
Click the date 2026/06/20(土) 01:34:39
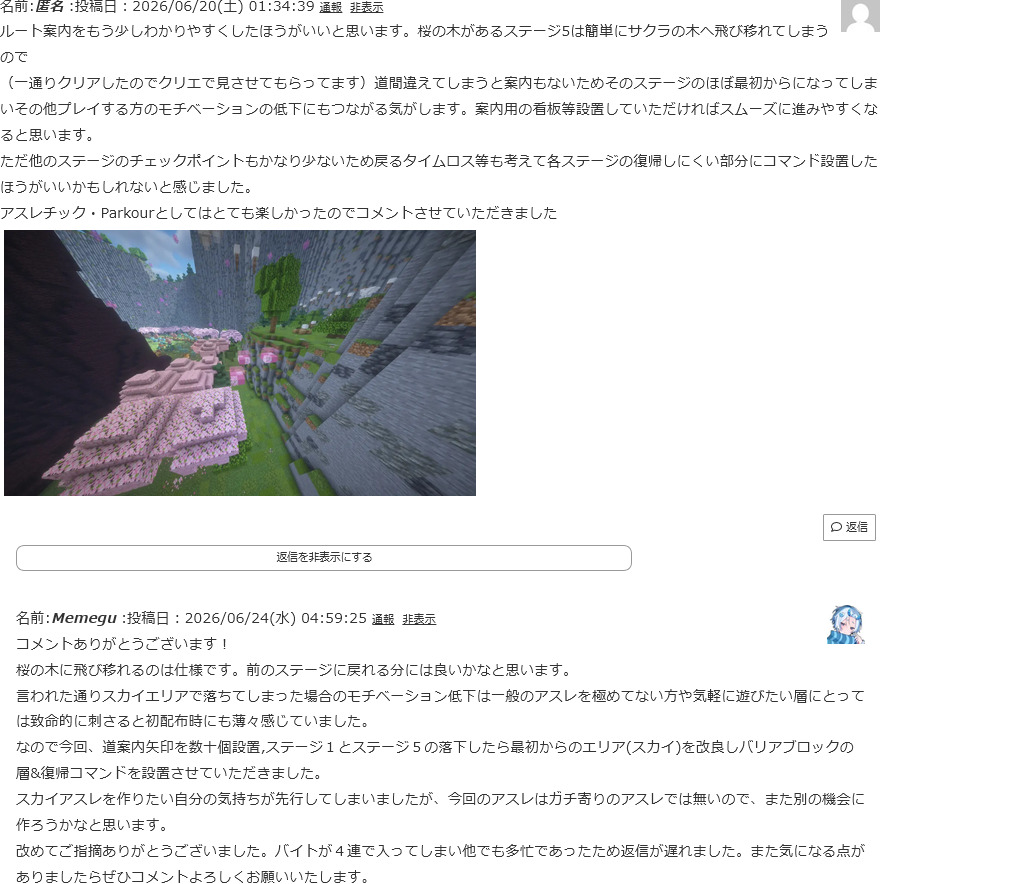(x=223, y=7)
